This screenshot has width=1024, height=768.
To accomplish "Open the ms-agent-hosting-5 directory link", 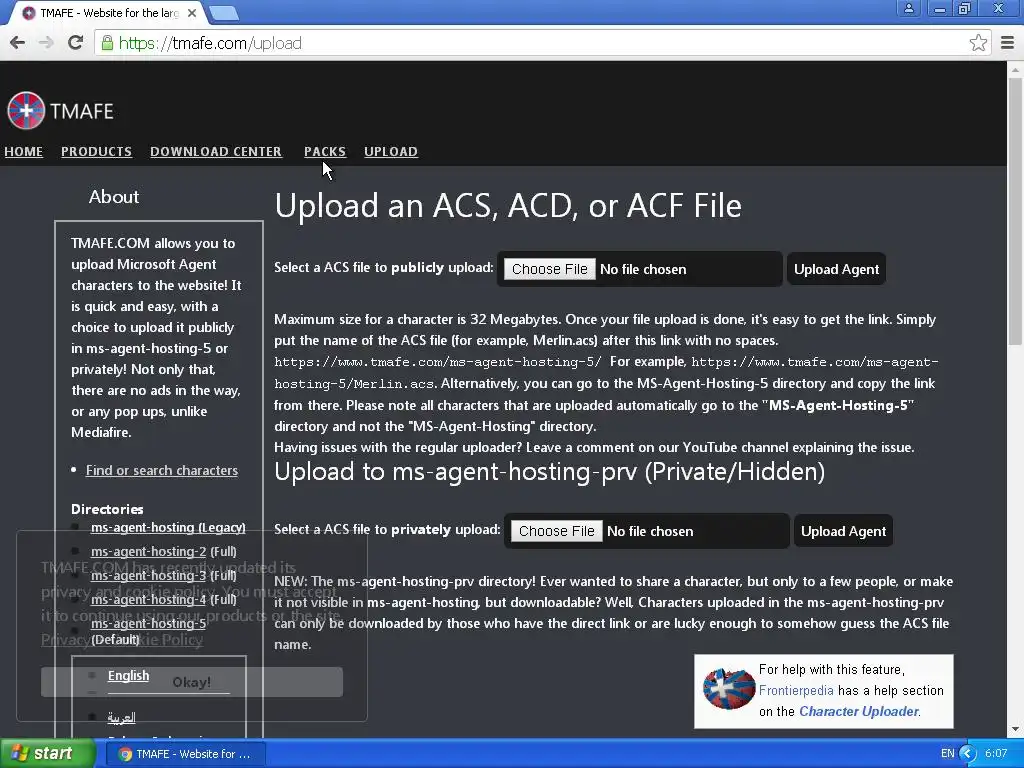I will pos(148,624).
